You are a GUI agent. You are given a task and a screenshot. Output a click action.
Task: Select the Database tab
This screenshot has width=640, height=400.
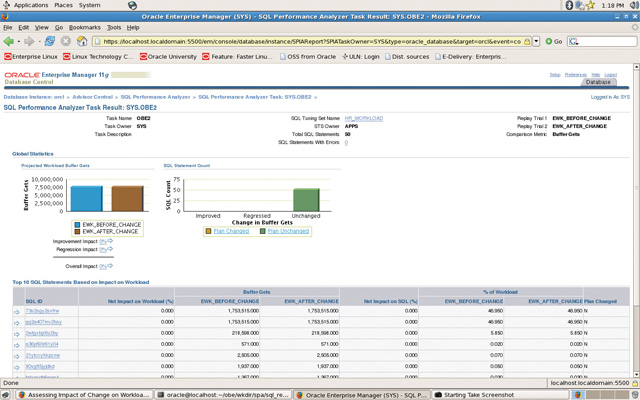(598, 82)
